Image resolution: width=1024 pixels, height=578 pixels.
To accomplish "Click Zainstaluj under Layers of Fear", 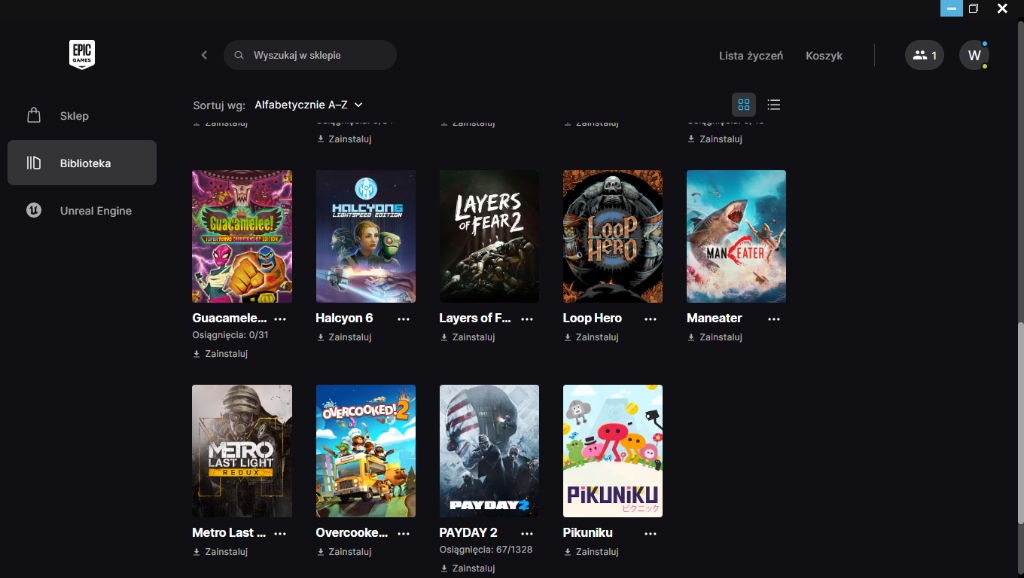I will click(x=468, y=337).
